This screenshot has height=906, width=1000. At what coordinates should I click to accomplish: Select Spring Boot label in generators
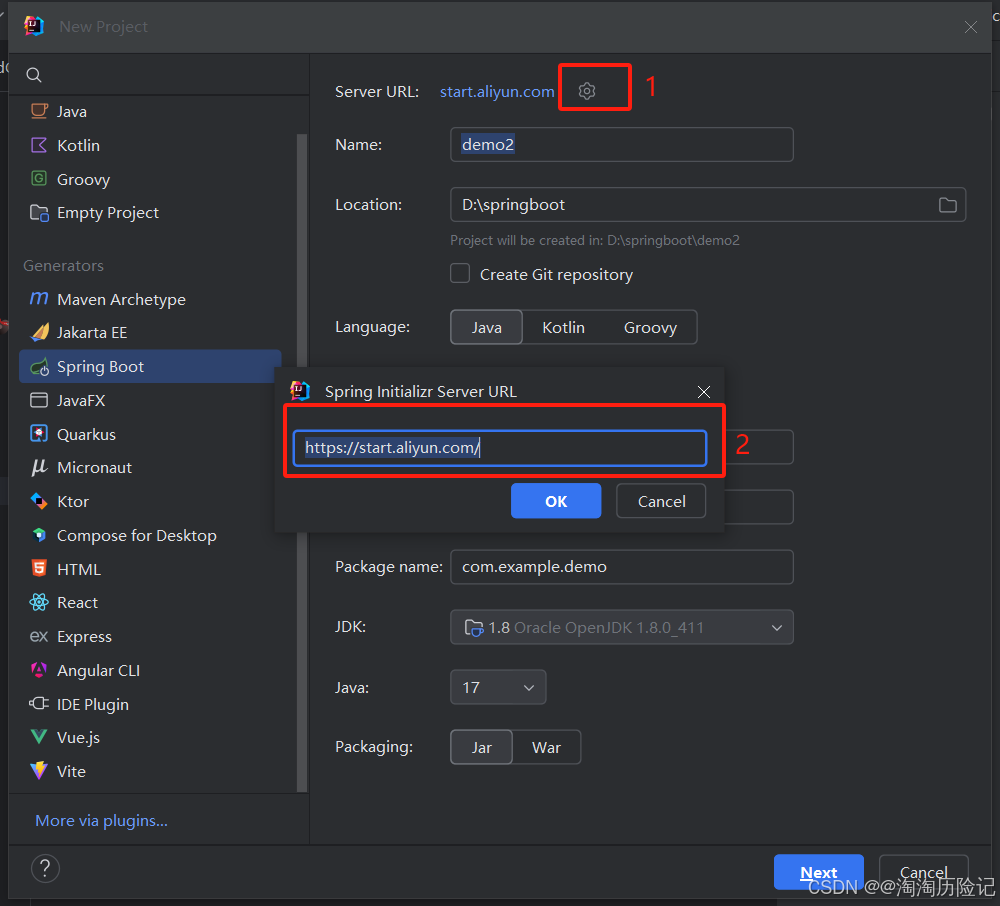point(100,367)
